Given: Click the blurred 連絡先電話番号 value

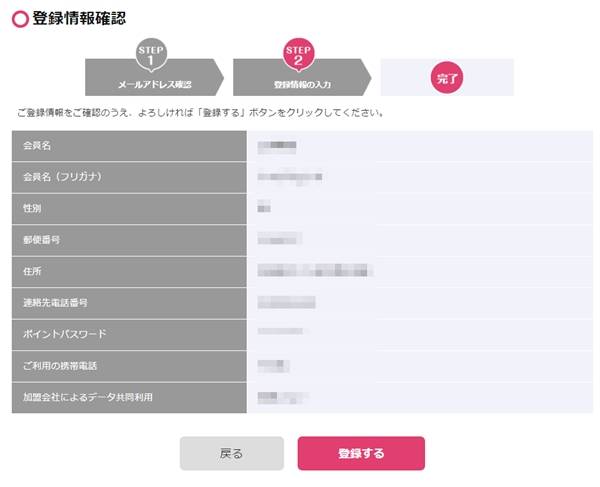Looking at the screenshot, I should pos(286,302).
